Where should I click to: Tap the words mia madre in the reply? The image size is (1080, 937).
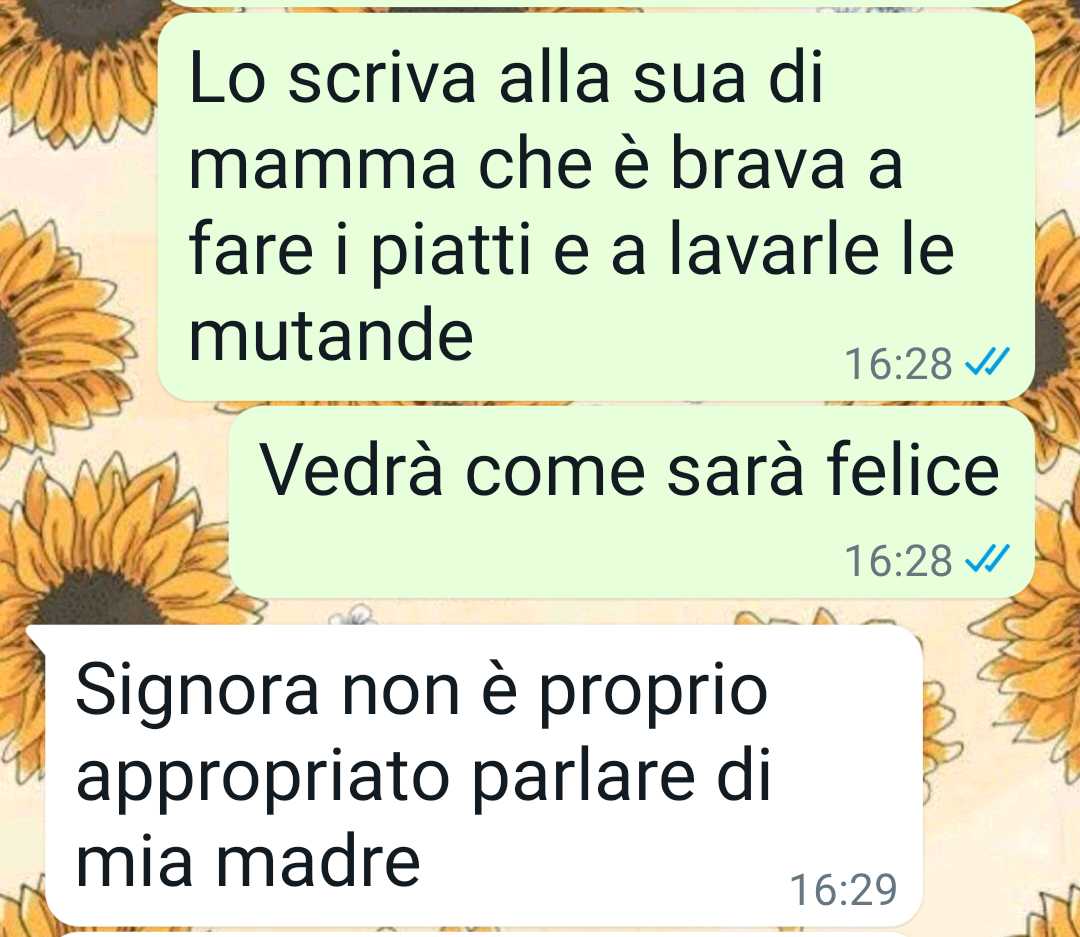coord(248,862)
